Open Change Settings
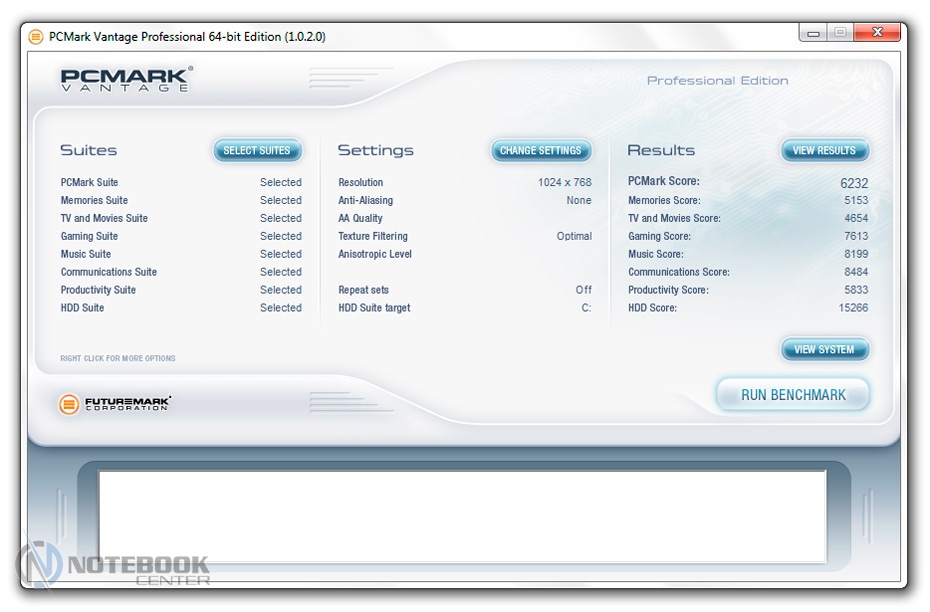The width and height of the screenshot is (930, 612). pos(540,151)
